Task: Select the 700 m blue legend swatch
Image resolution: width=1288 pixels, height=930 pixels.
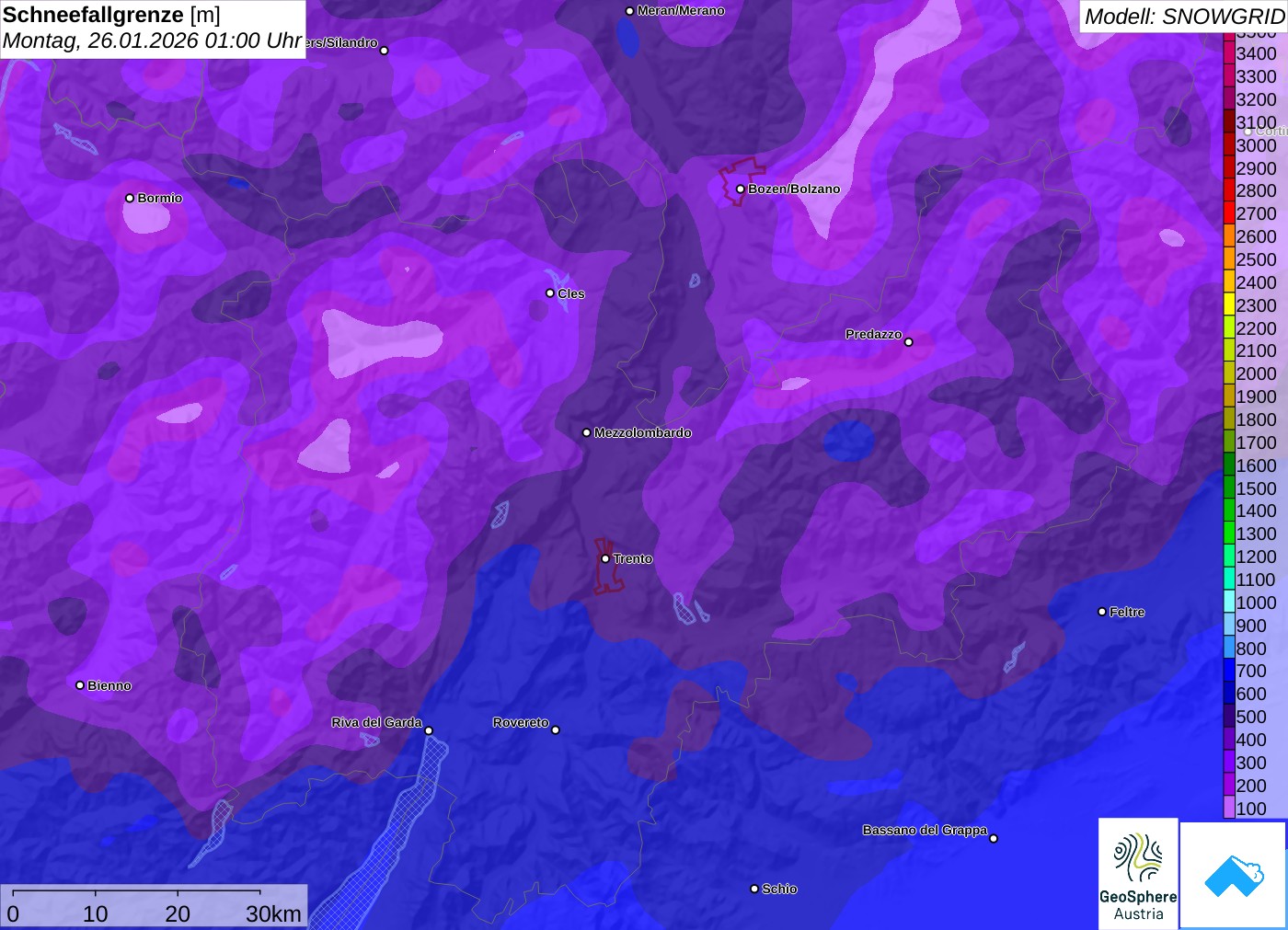Action: tap(1229, 671)
